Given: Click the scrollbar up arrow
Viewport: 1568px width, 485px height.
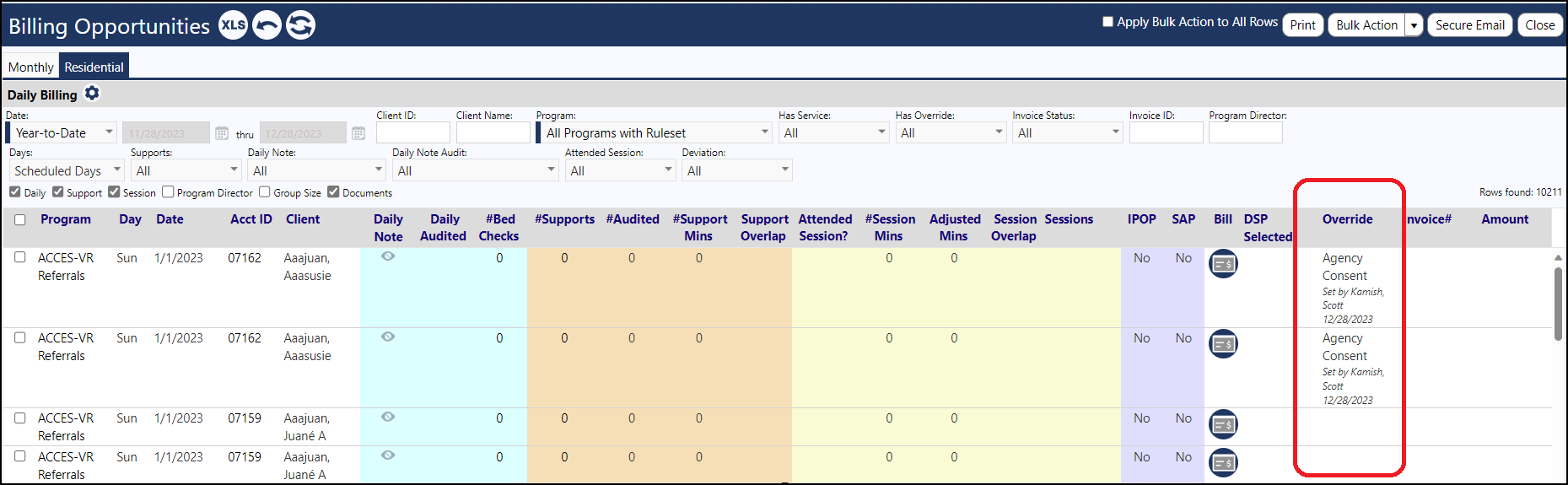Looking at the screenshot, I should (x=1558, y=256).
